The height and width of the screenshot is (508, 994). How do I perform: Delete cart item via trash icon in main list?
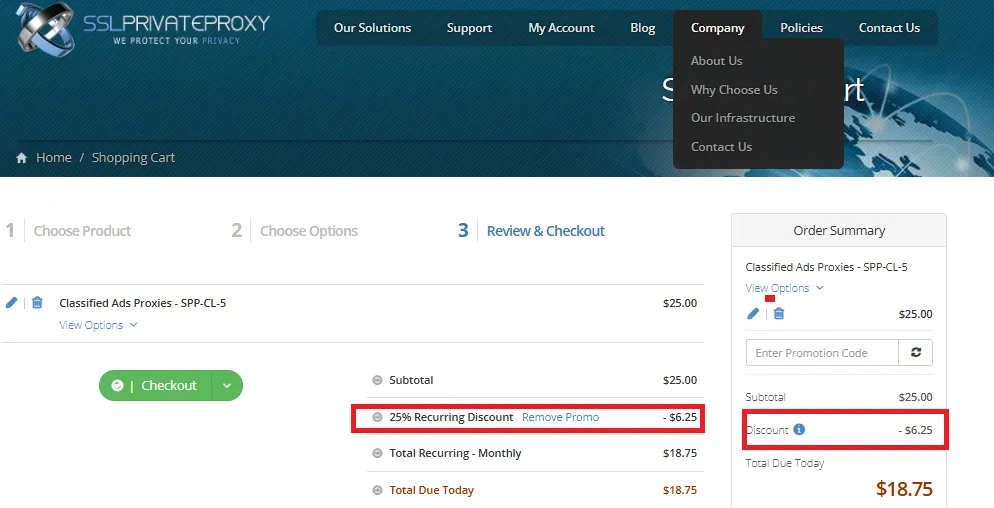[x=37, y=303]
